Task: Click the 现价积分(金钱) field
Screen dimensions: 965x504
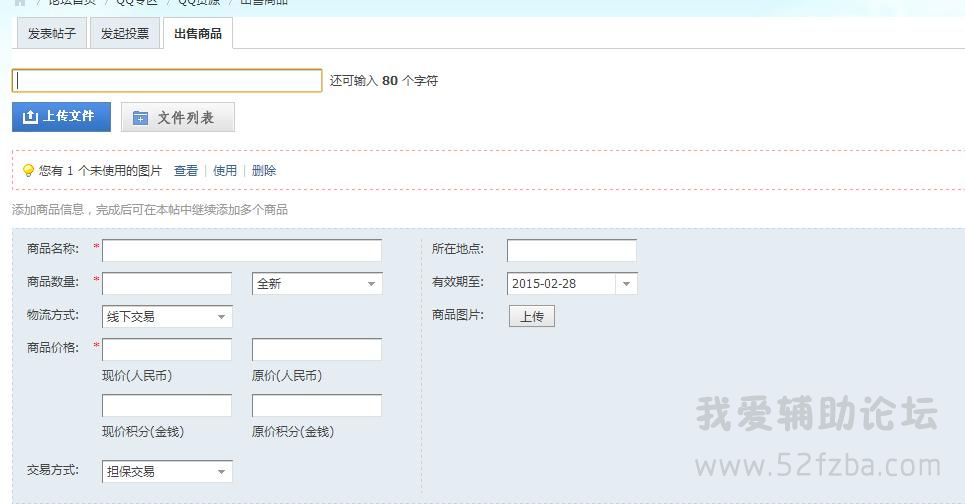Action: point(167,406)
